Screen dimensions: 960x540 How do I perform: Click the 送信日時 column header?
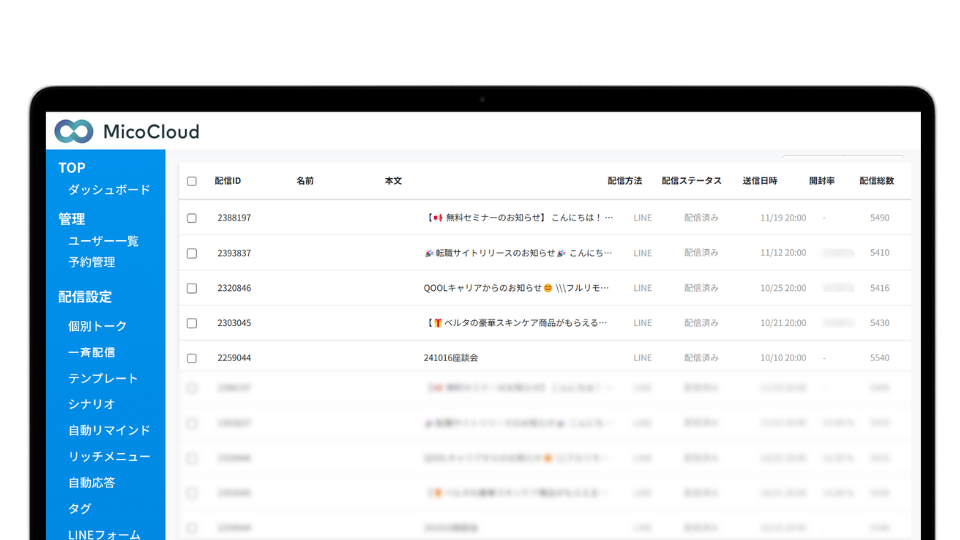coord(760,181)
